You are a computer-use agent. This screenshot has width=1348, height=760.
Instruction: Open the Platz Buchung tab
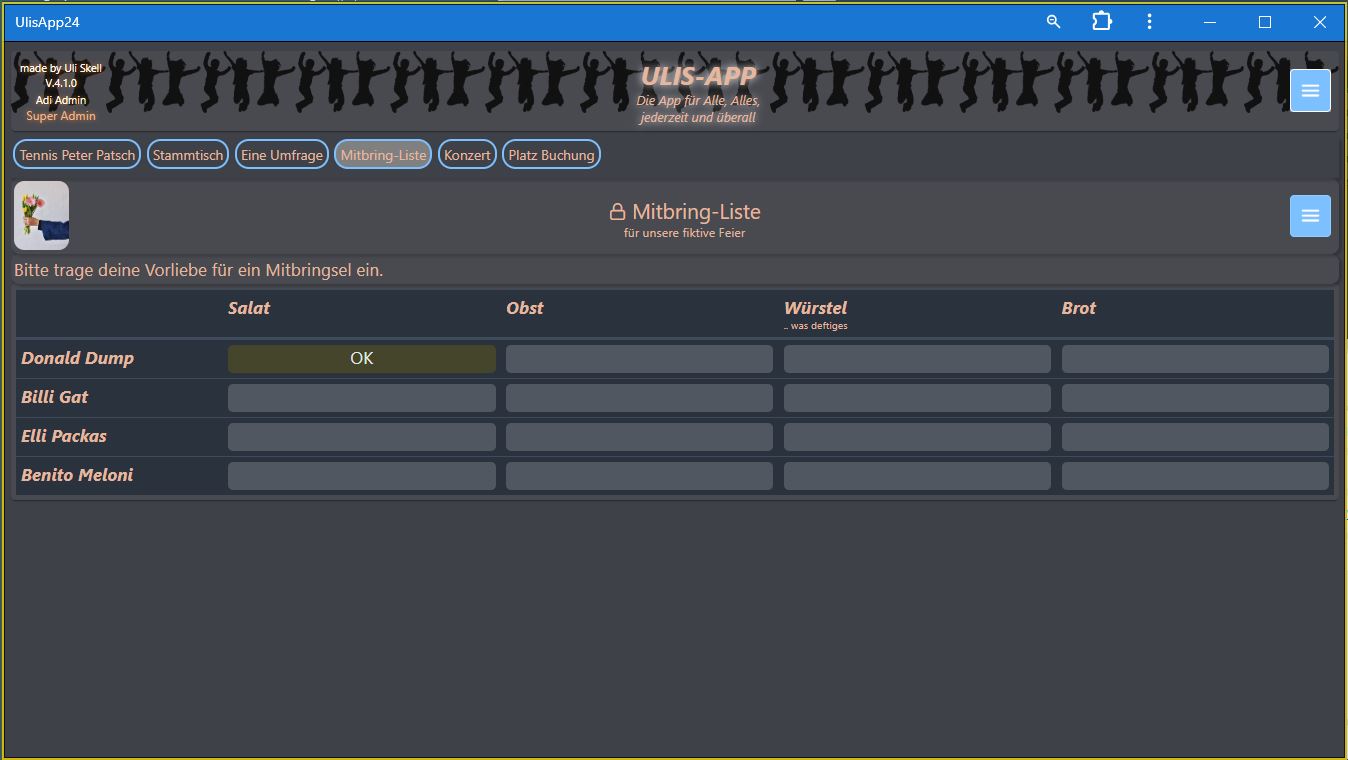pyautogui.click(x=551, y=155)
